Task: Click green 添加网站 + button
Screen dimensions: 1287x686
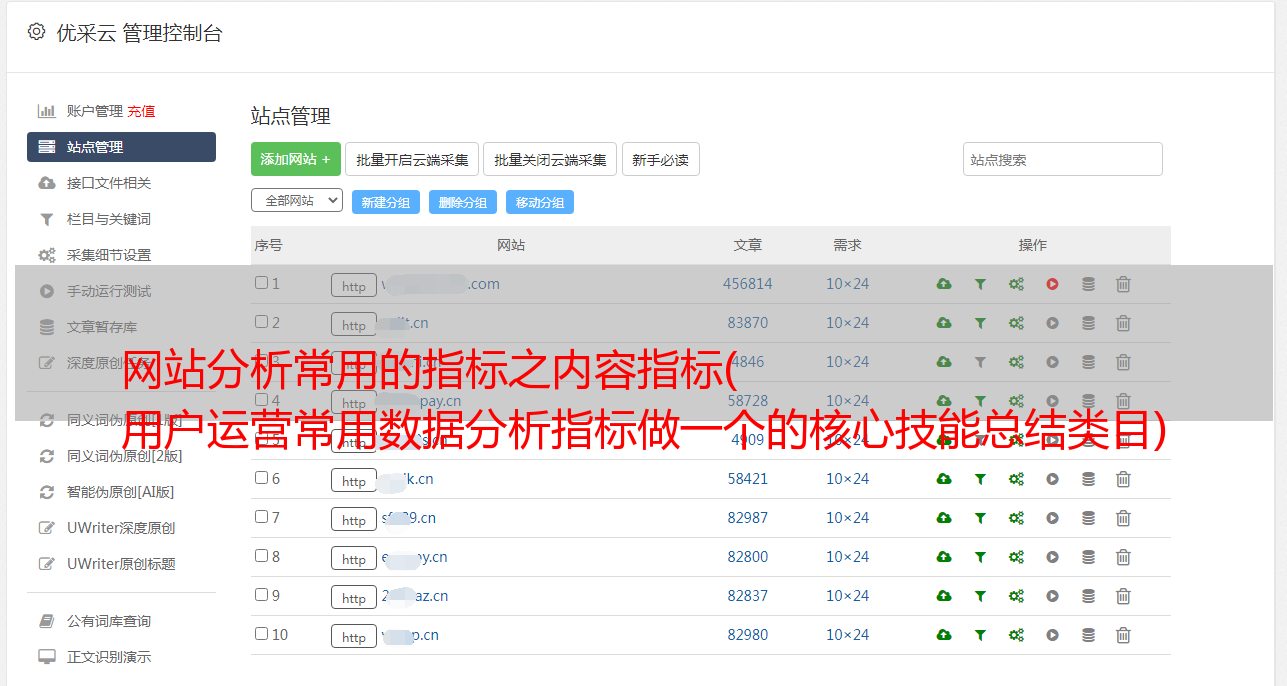Action: point(296,159)
